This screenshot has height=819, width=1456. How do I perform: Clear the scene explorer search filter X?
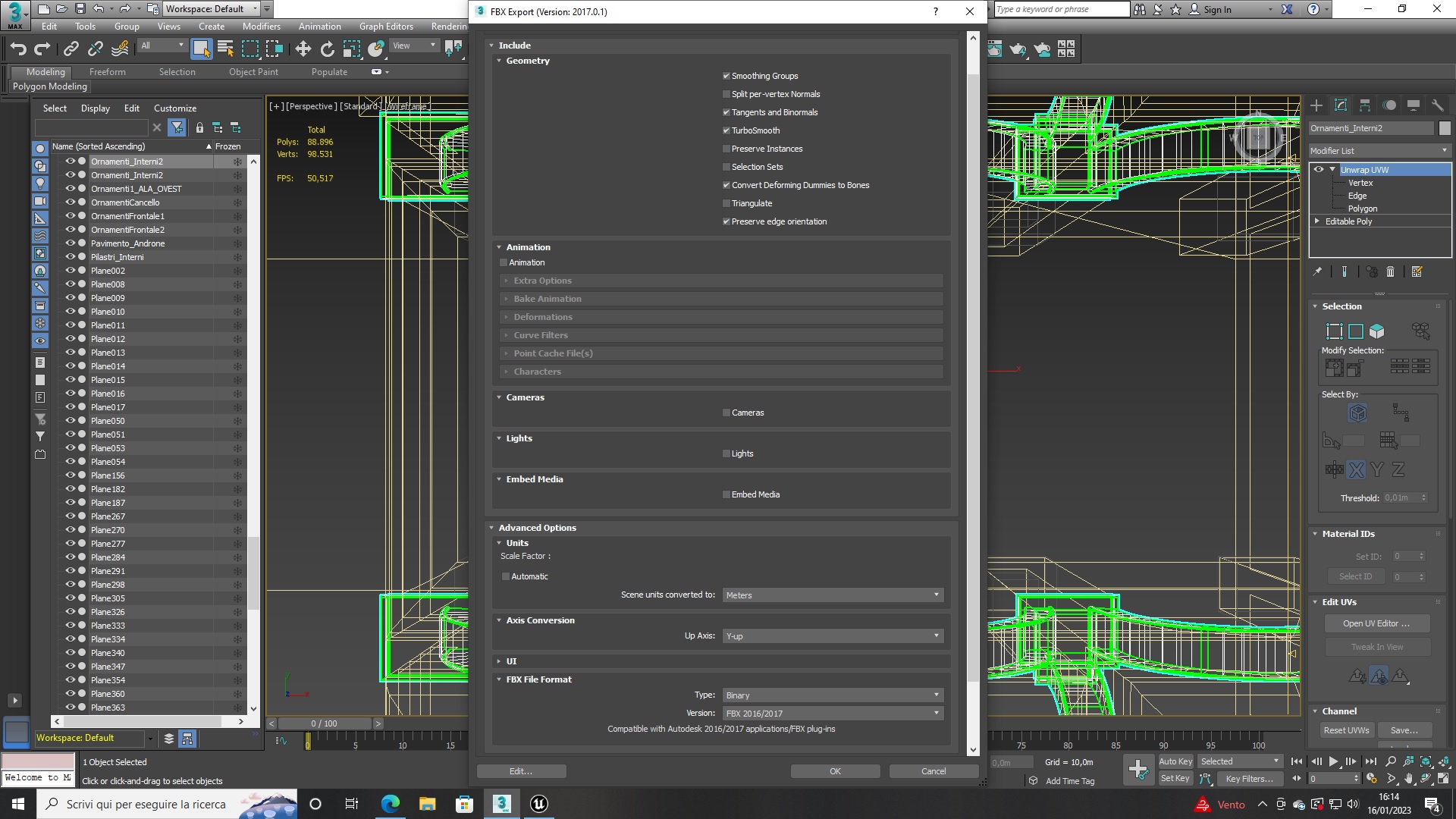point(157,127)
